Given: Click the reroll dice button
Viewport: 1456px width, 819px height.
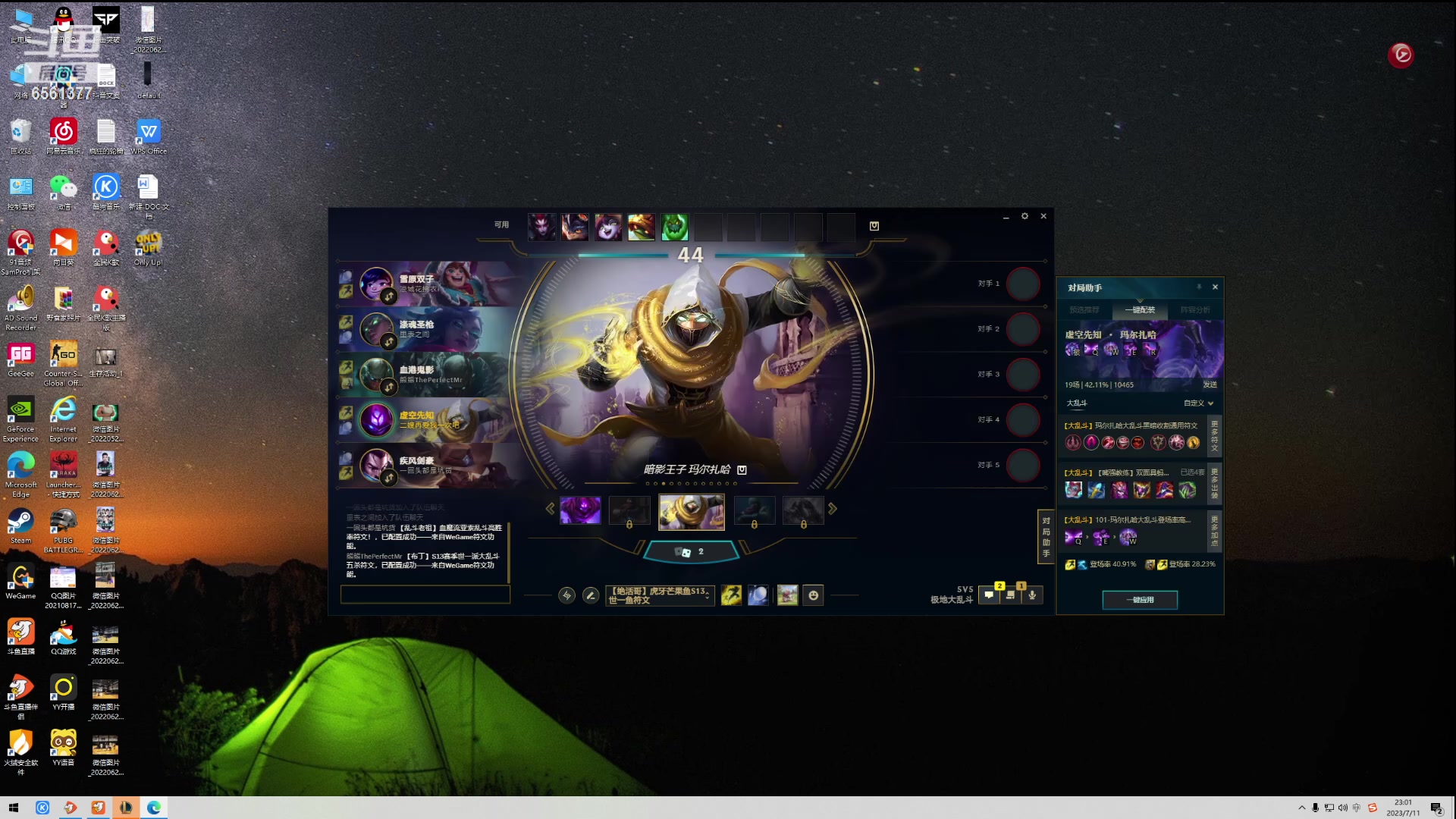Looking at the screenshot, I should pyautogui.click(x=691, y=552).
